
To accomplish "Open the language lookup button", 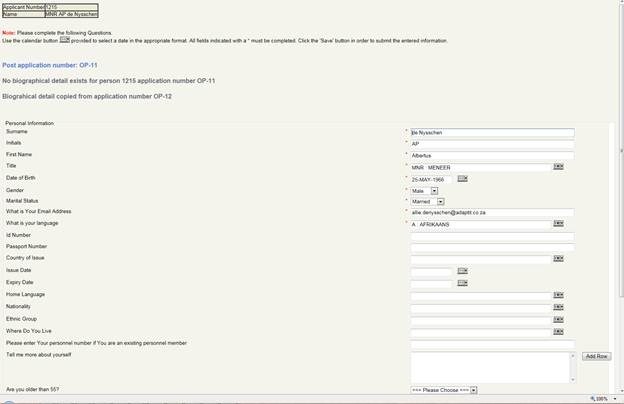I will [558, 225].
